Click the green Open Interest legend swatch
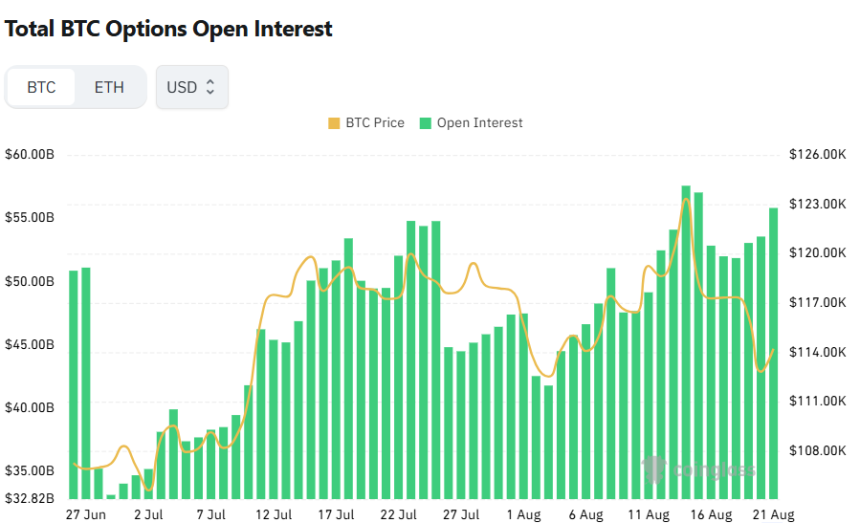860x523 pixels. (x=425, y=123)
